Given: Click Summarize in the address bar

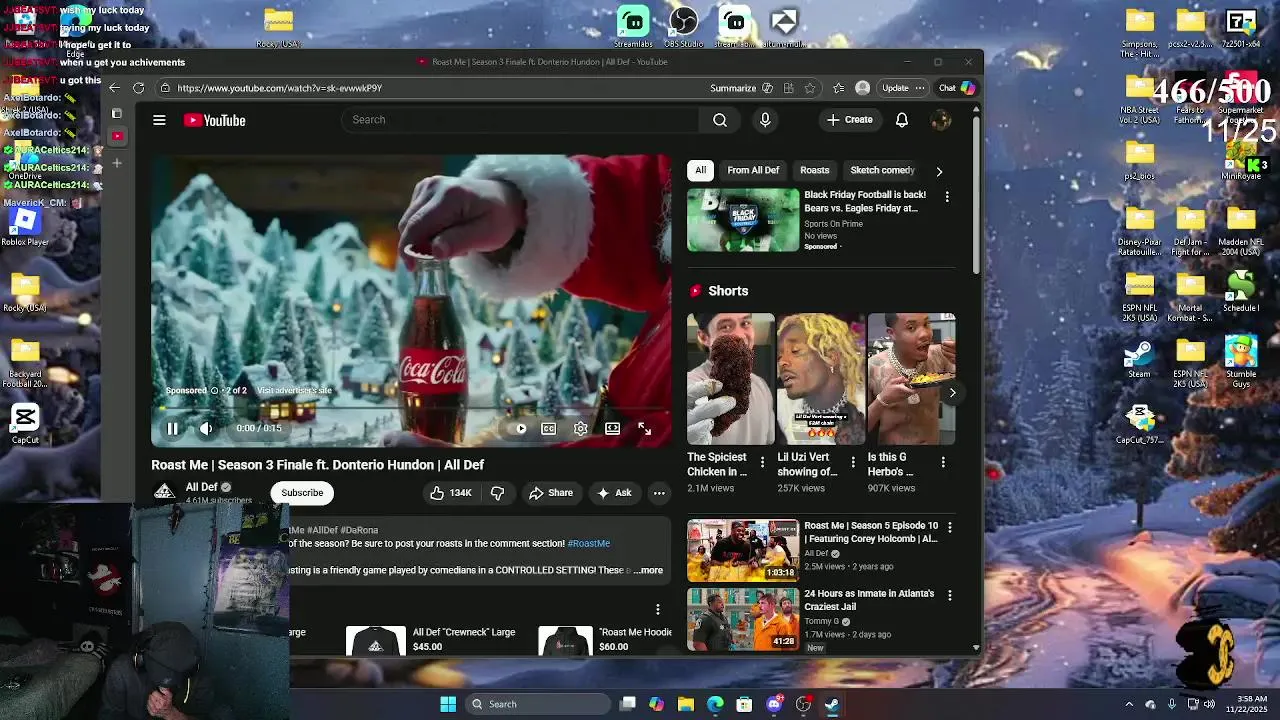Looking at the screenshot, I should click(x=733, y=88).
